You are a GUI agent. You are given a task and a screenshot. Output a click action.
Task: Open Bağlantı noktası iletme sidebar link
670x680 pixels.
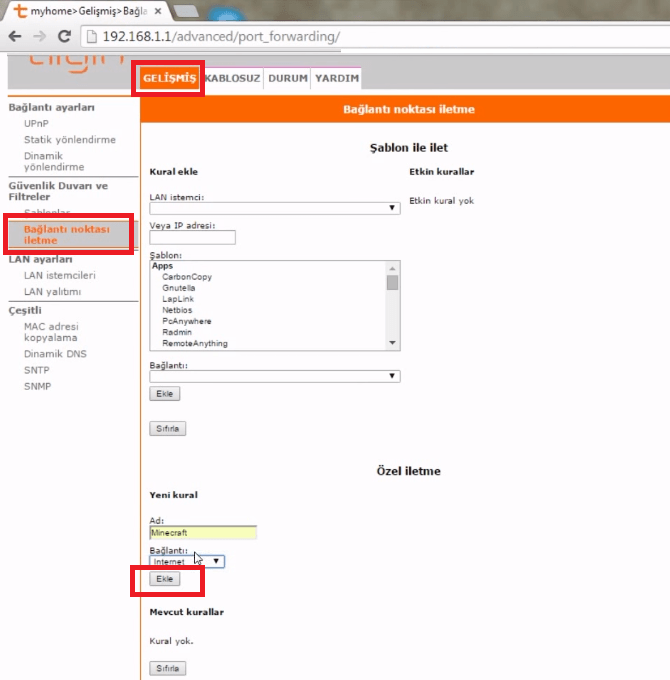click(x=67, y=235)
